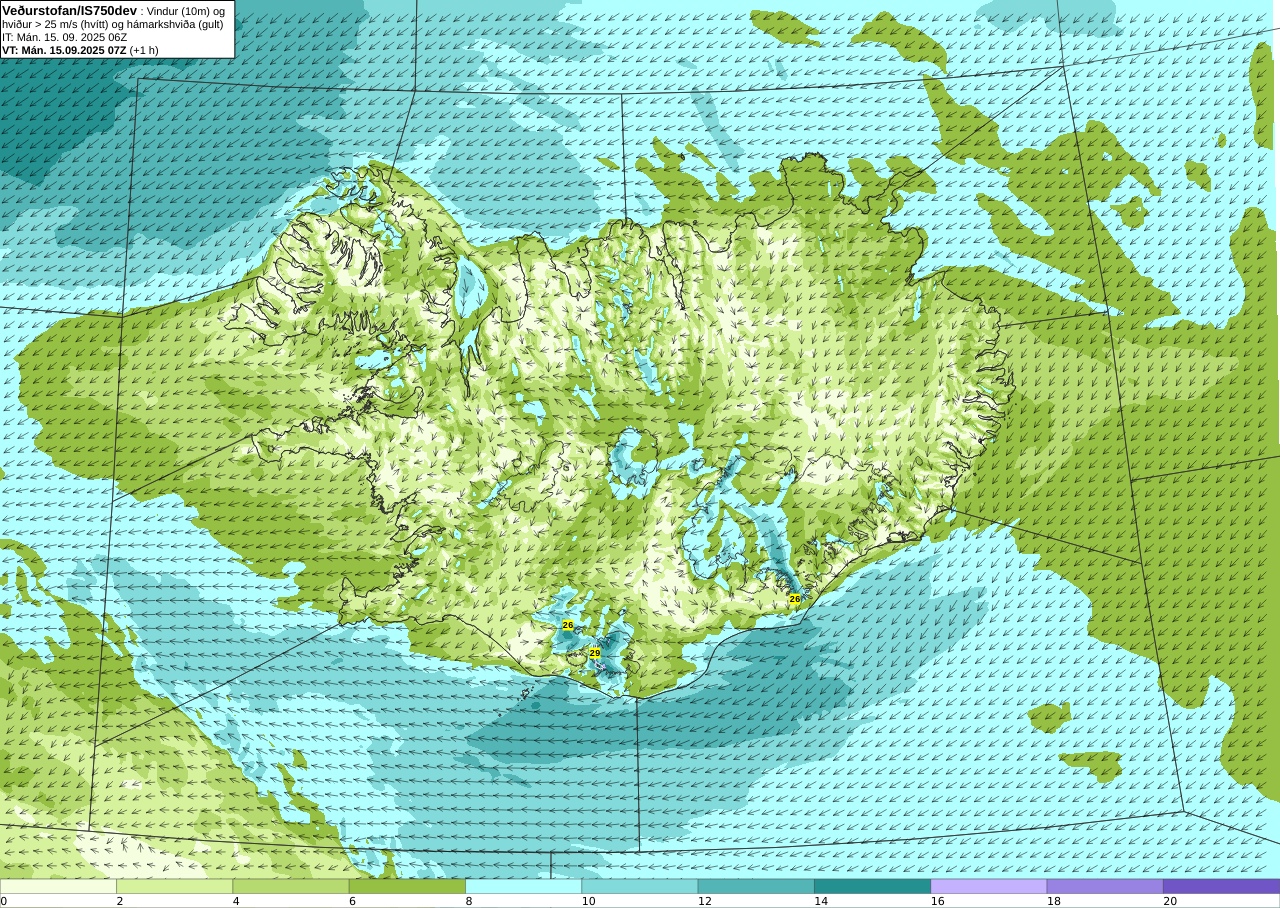Select the 16–18 m/s lavender legend swatch
The width and height of the screenshot is (1280, 908).
coord(989,886)
